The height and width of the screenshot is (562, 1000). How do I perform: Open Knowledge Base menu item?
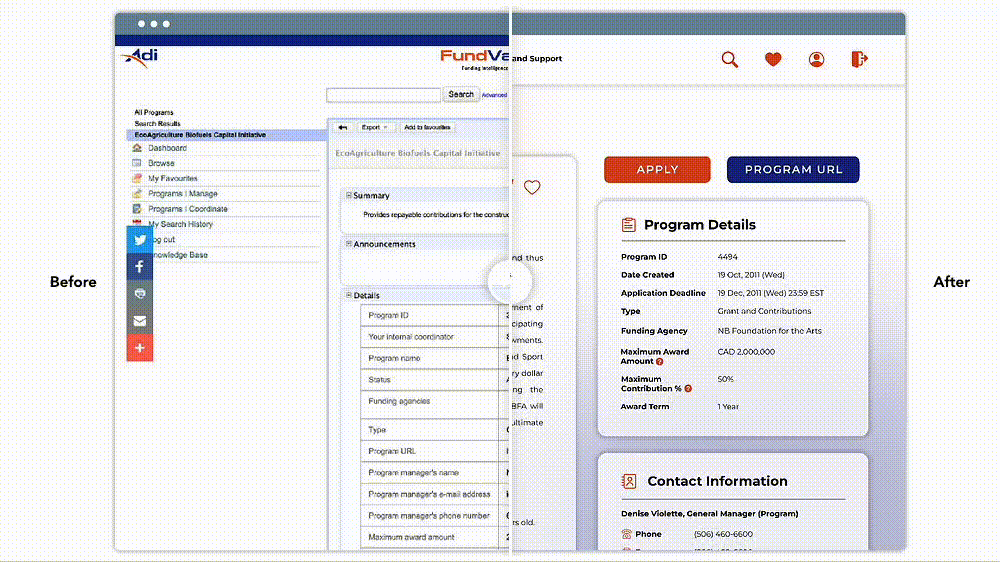pos(178,255)
